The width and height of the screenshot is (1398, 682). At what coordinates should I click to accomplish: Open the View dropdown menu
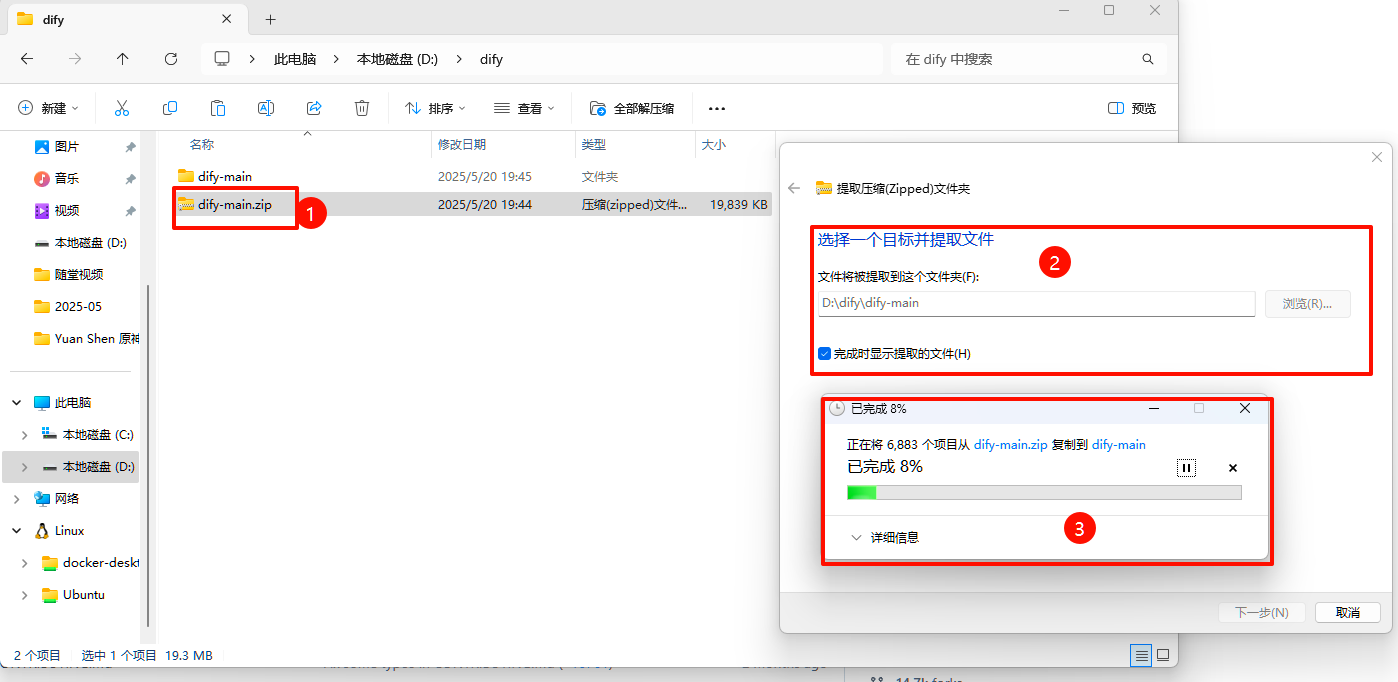tap(524, 108)
